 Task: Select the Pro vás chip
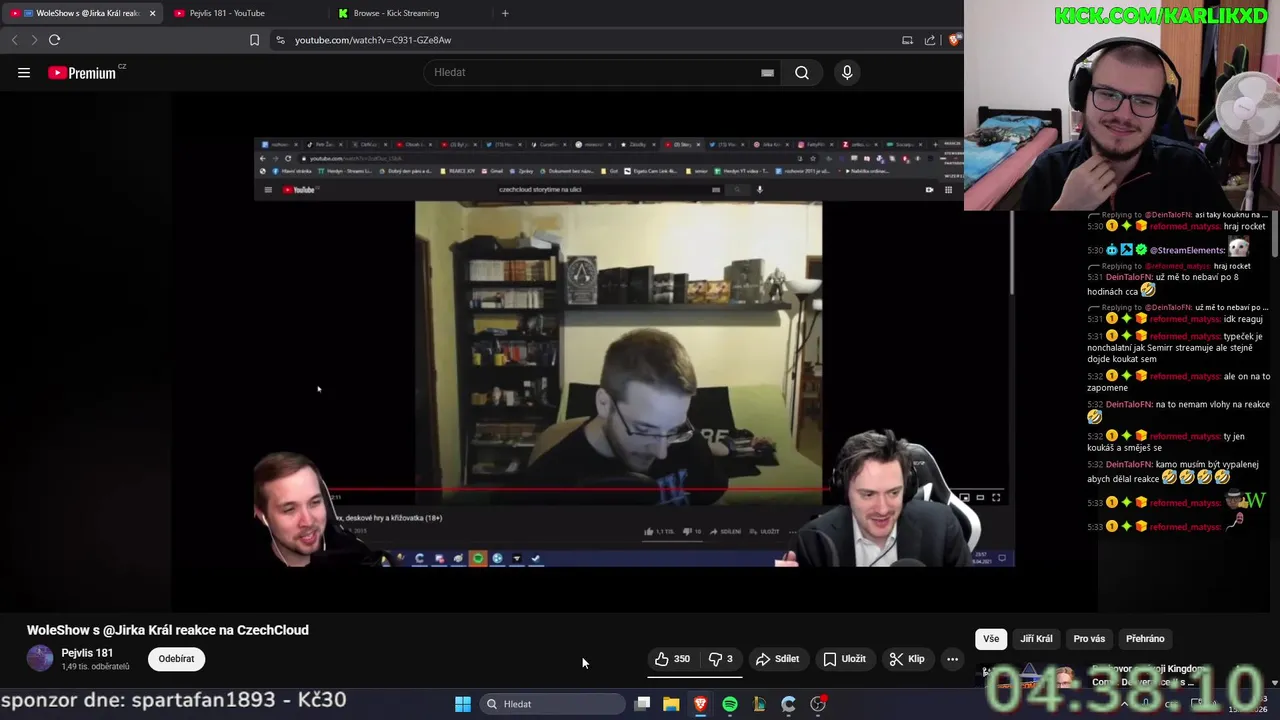point(1089,639)
